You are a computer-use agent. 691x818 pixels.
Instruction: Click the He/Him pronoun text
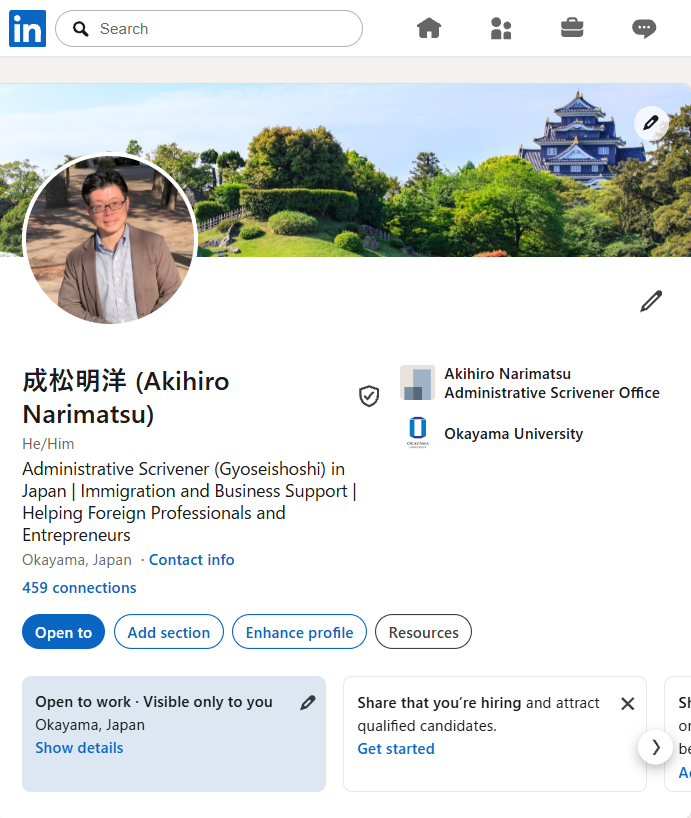(x=48, y=444)
